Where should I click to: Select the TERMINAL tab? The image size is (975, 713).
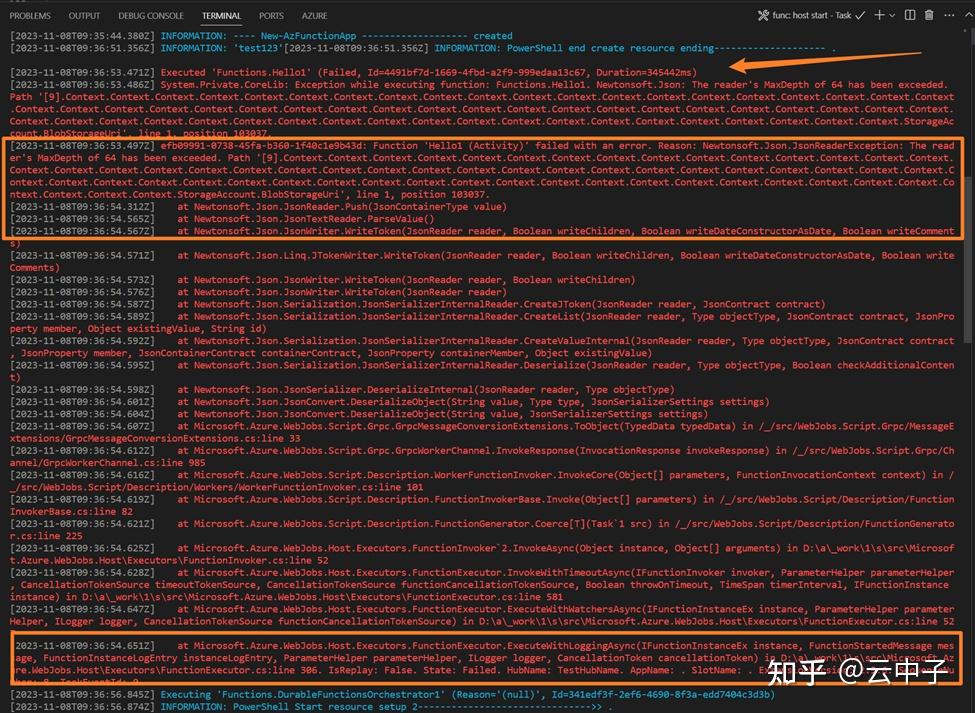[221, 15]
